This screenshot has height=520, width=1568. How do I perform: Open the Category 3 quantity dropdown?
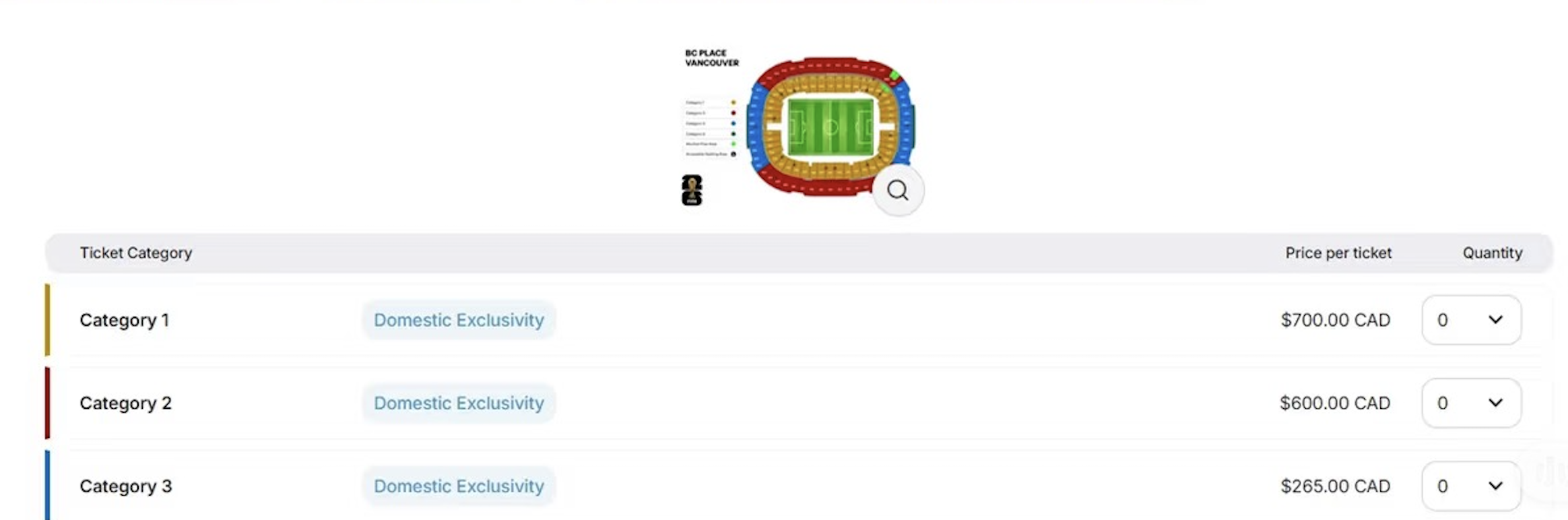pyautogui.click(x=1471, y=486)
